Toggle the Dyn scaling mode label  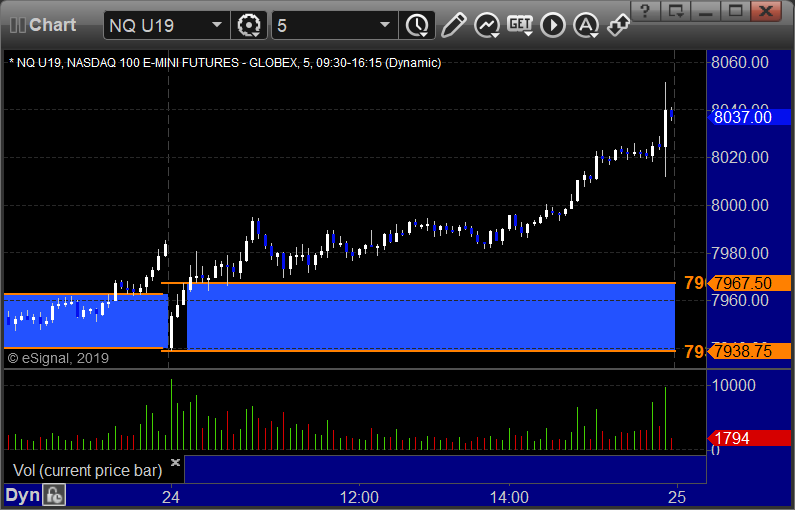(22, 495)
